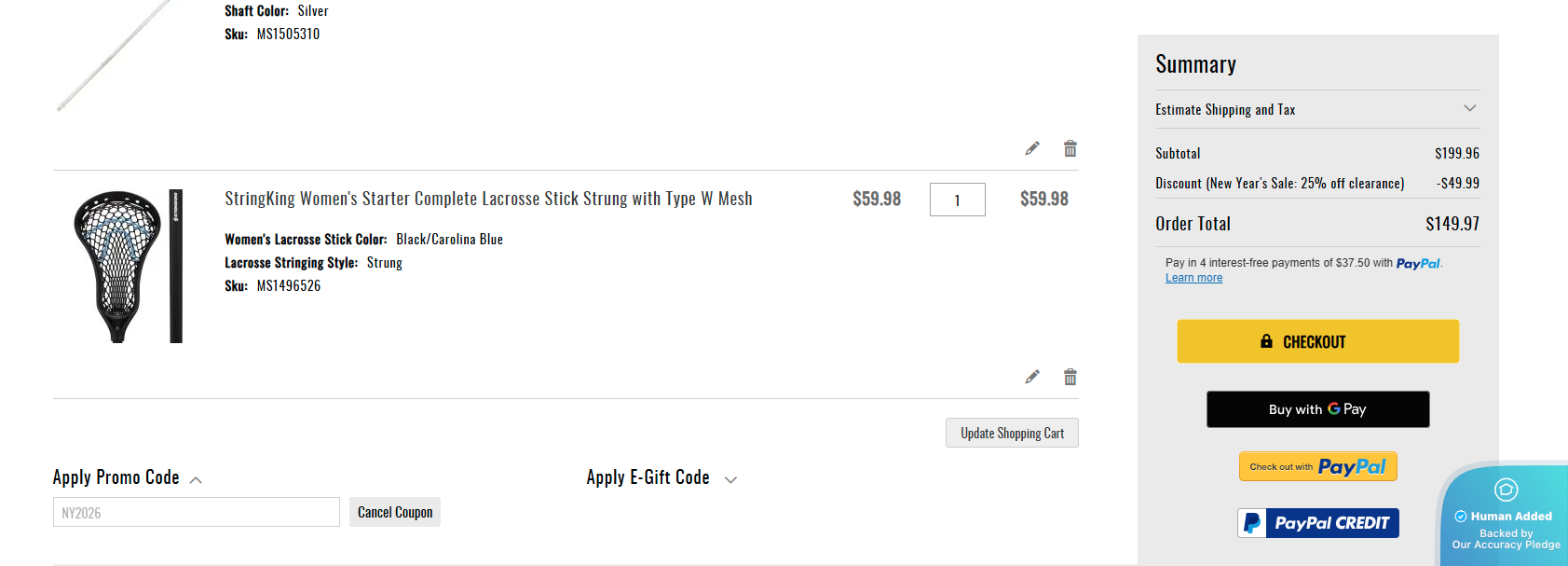
Task: Check out with PayPal button
Action: (1317, 466)
